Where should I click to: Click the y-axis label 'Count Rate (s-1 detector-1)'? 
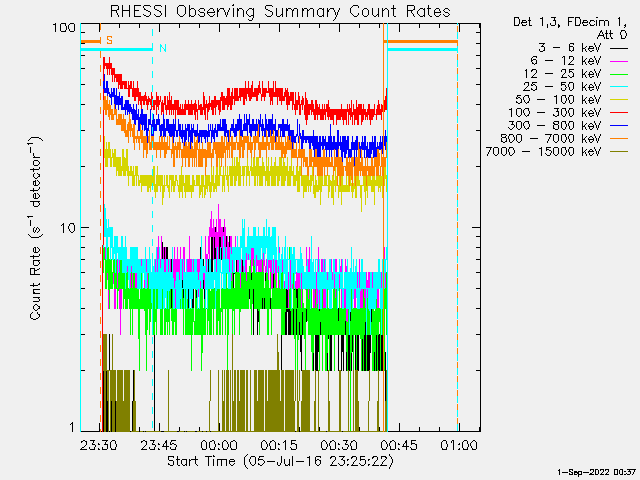pyautogui.click(x=36, y=228)
